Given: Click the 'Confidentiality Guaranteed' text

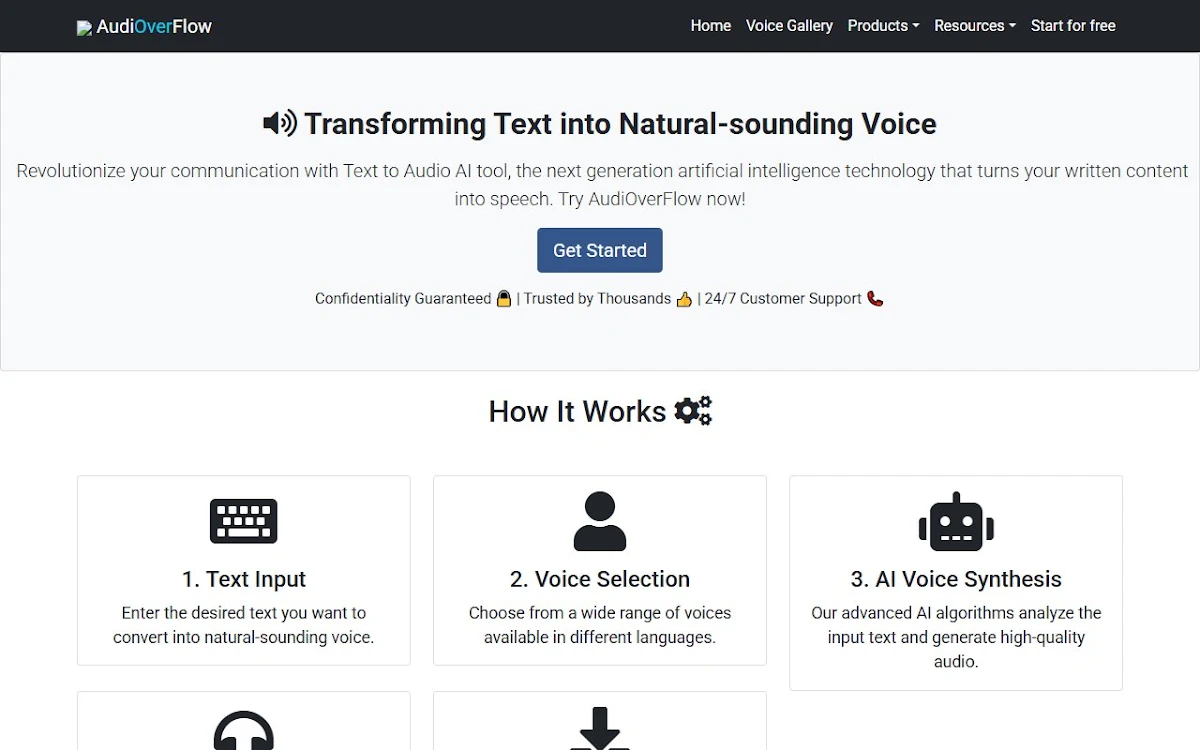Looking at the screenshot, I should (x=403, y=298).
